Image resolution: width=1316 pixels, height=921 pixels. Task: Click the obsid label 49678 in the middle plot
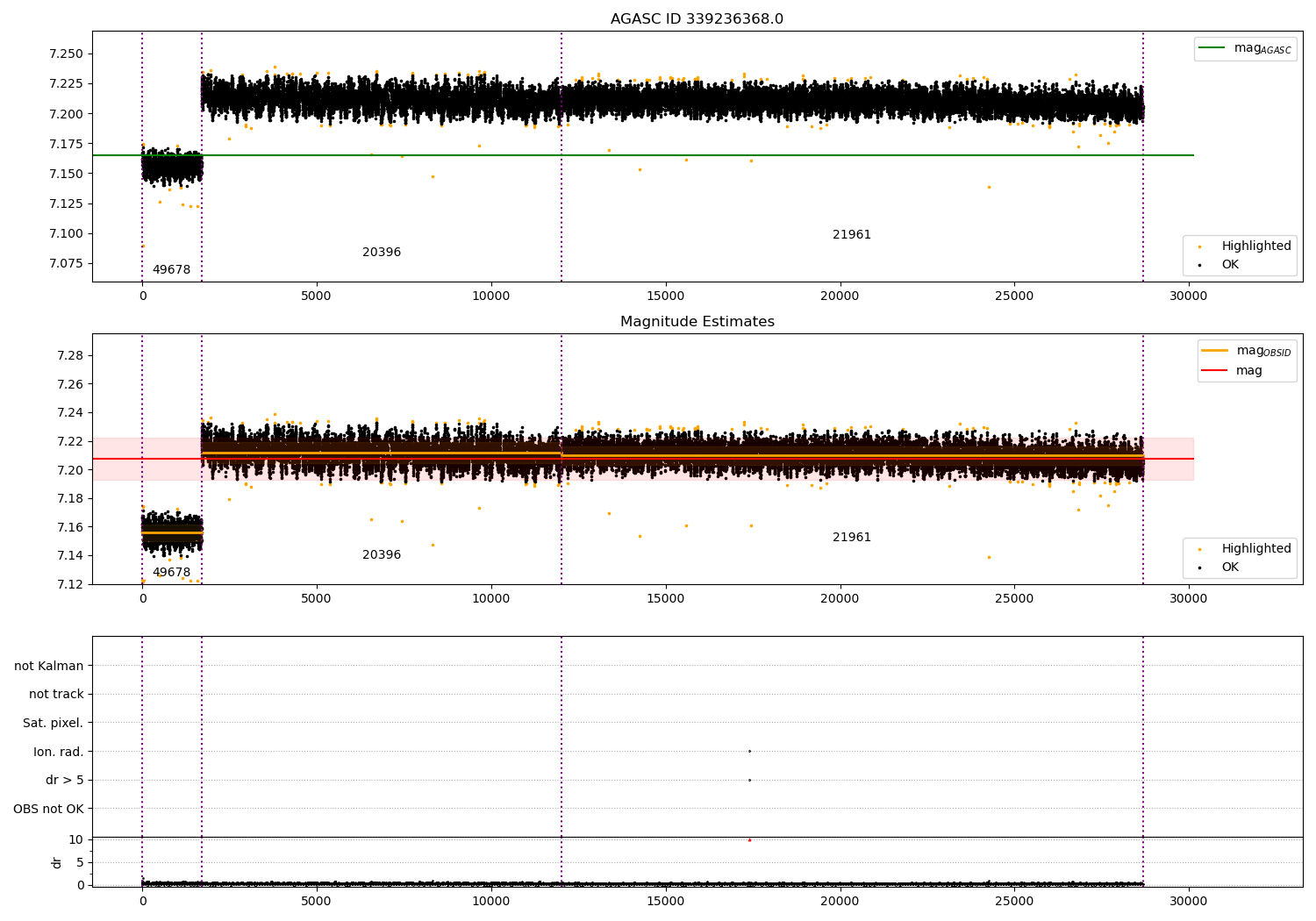pyautogui.click(x=171, y=572)
